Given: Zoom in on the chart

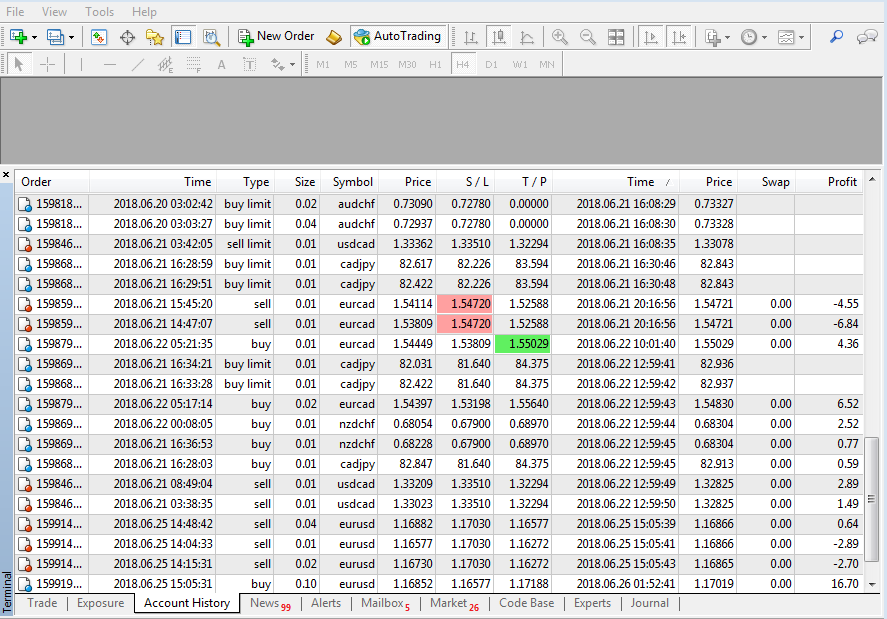Looking at the screenshot, I should pos(559,37).
